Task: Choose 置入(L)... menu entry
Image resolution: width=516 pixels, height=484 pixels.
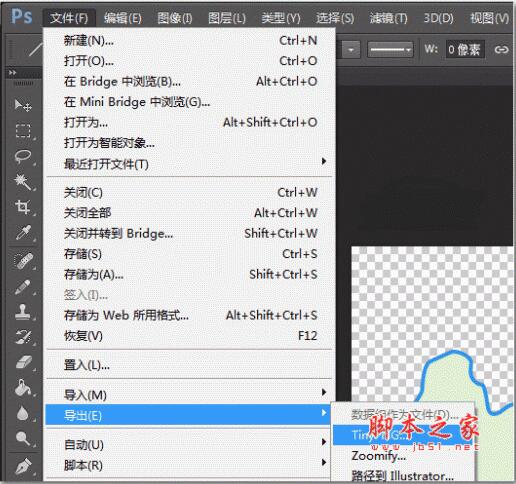Action: tap(190, 365)
